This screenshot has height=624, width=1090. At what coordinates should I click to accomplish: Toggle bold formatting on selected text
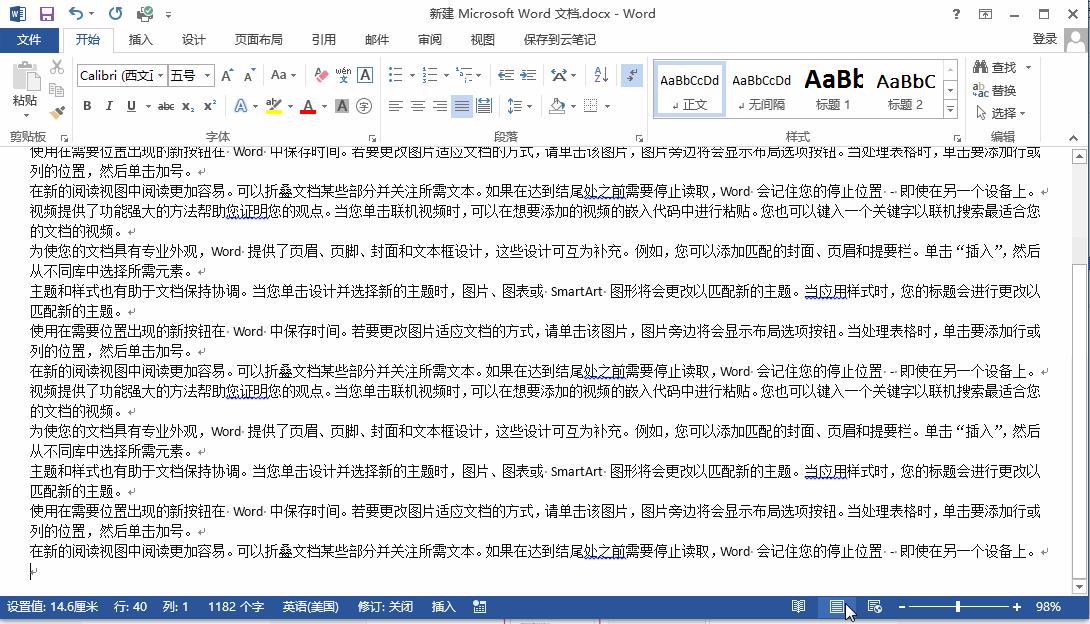[x=87, y=105]
